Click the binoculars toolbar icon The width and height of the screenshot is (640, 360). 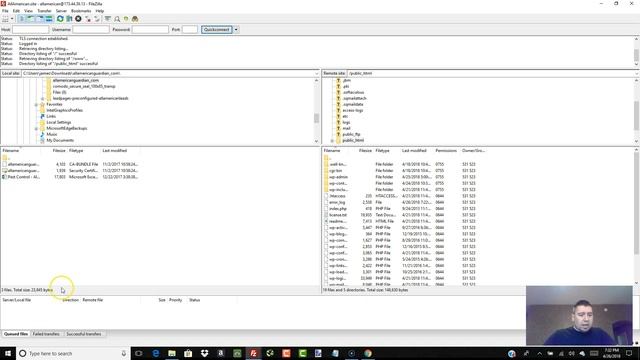135,19
